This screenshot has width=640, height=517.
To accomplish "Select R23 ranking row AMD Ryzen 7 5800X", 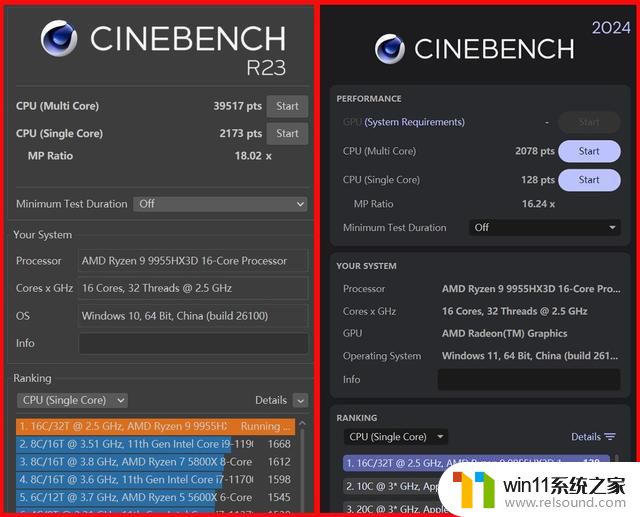I will tap(156, 462).
